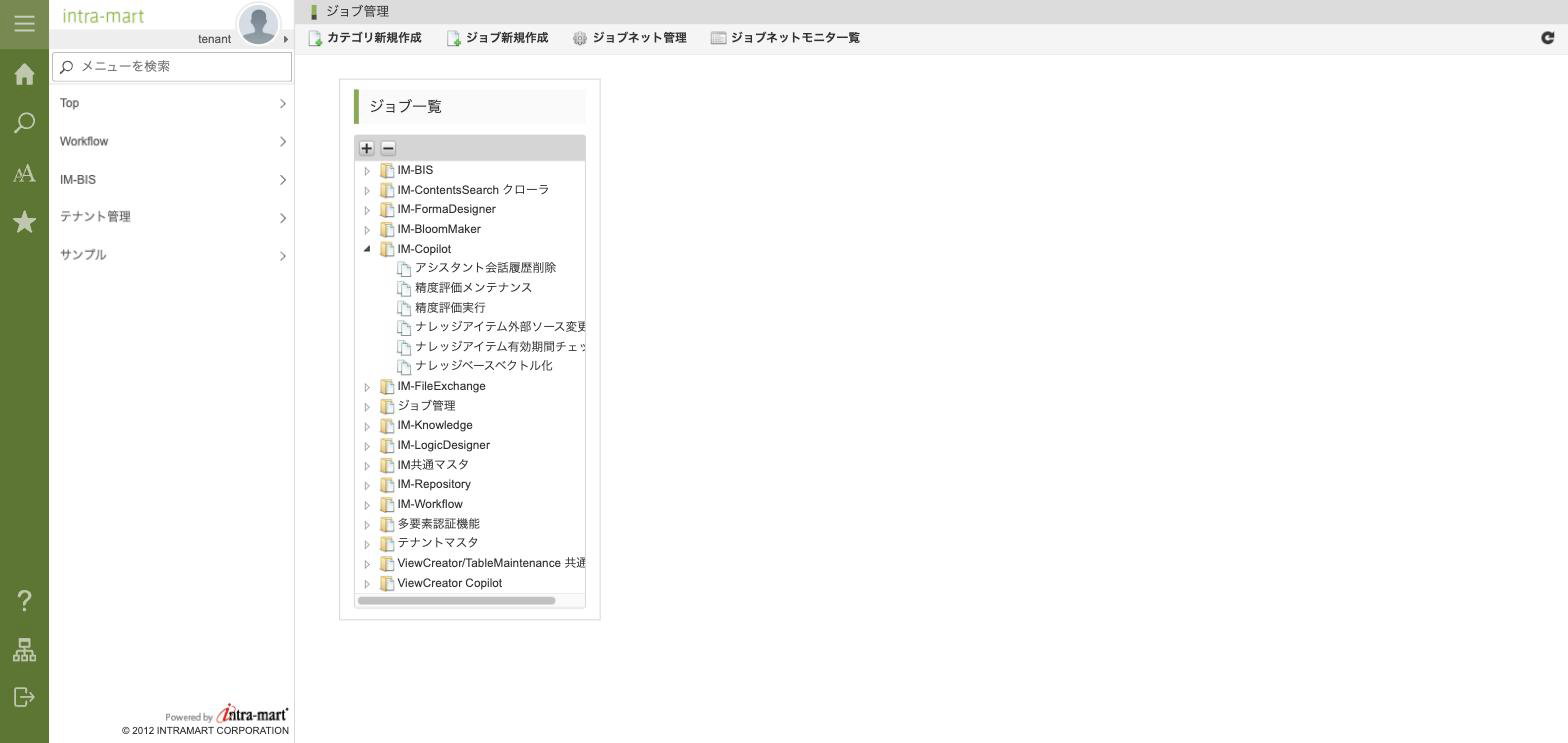Open the sitemap icon in sidebar

click(x=24, y=650)
